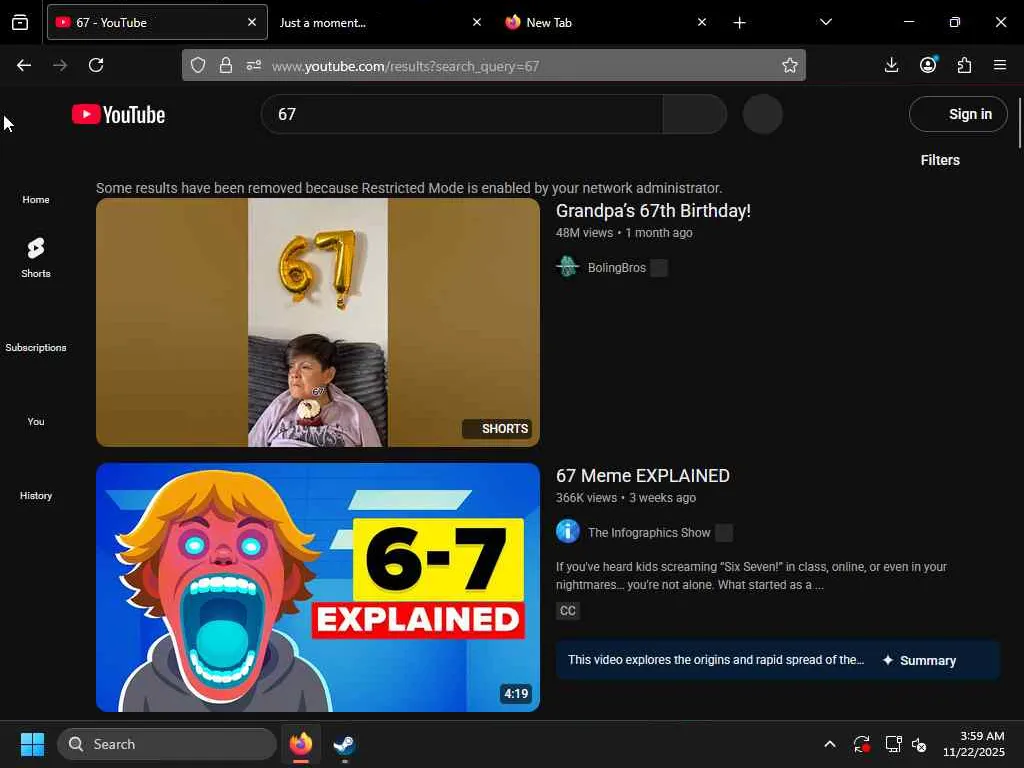Click the 67 Meme video description text
This screenshot has height=768, width=1024.
[x=751, y=575]
